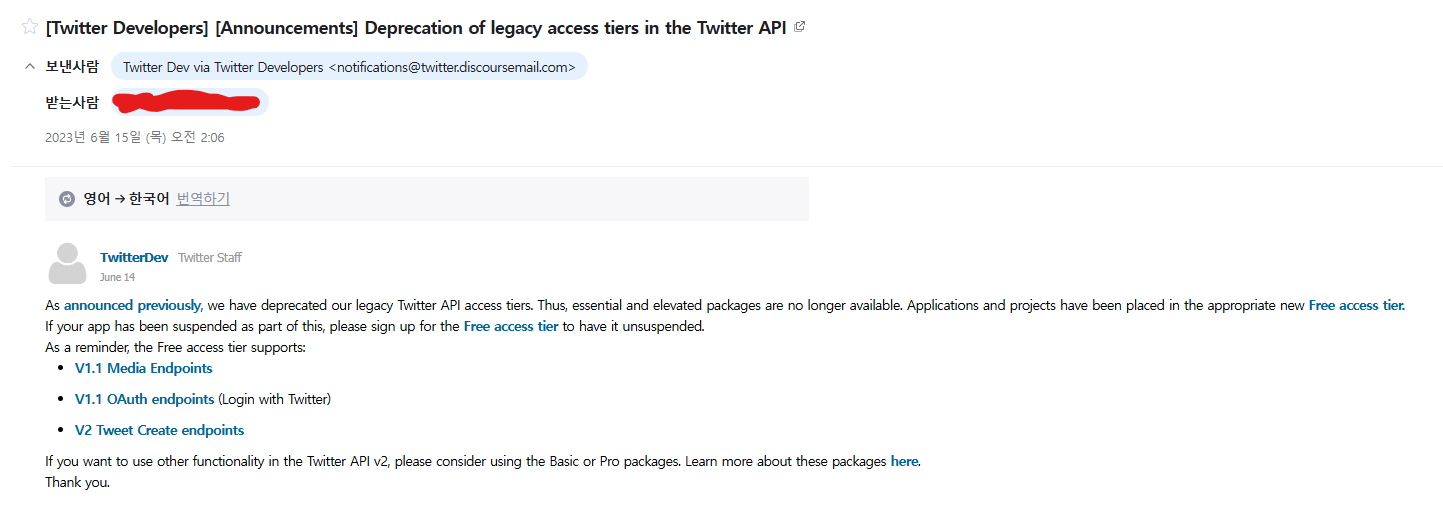Star this email with the star icon
This screenshot has height=505, width=1443.
(29, 27)
